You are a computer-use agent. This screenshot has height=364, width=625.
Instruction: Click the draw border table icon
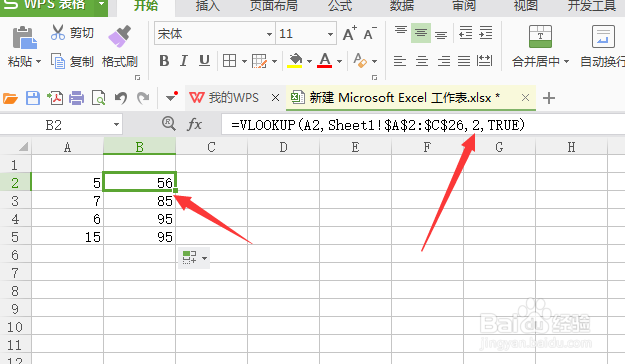(x=259, y=61)
